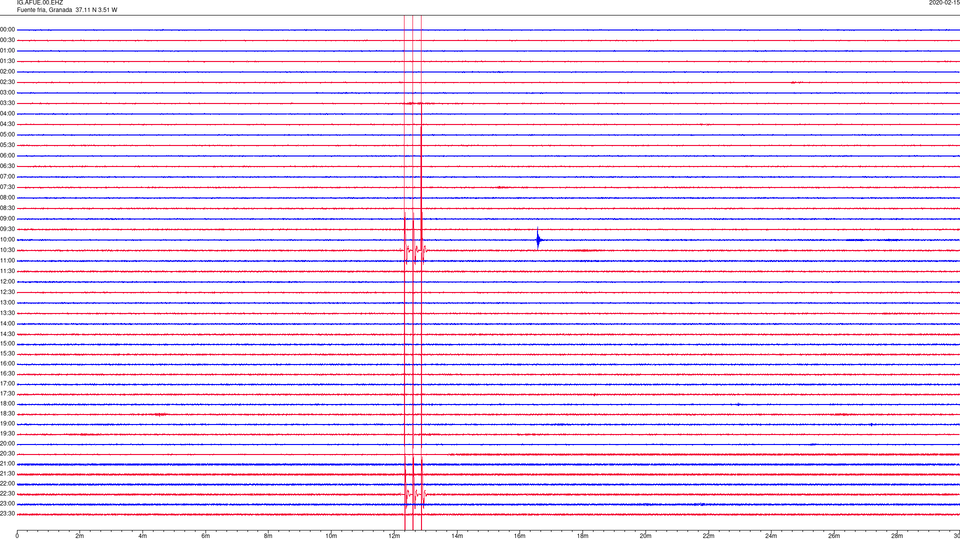This screenshot has width=960, height=540.
Task: Click the red calibration pulses on 22:30 trace
Action: (415, 494)
